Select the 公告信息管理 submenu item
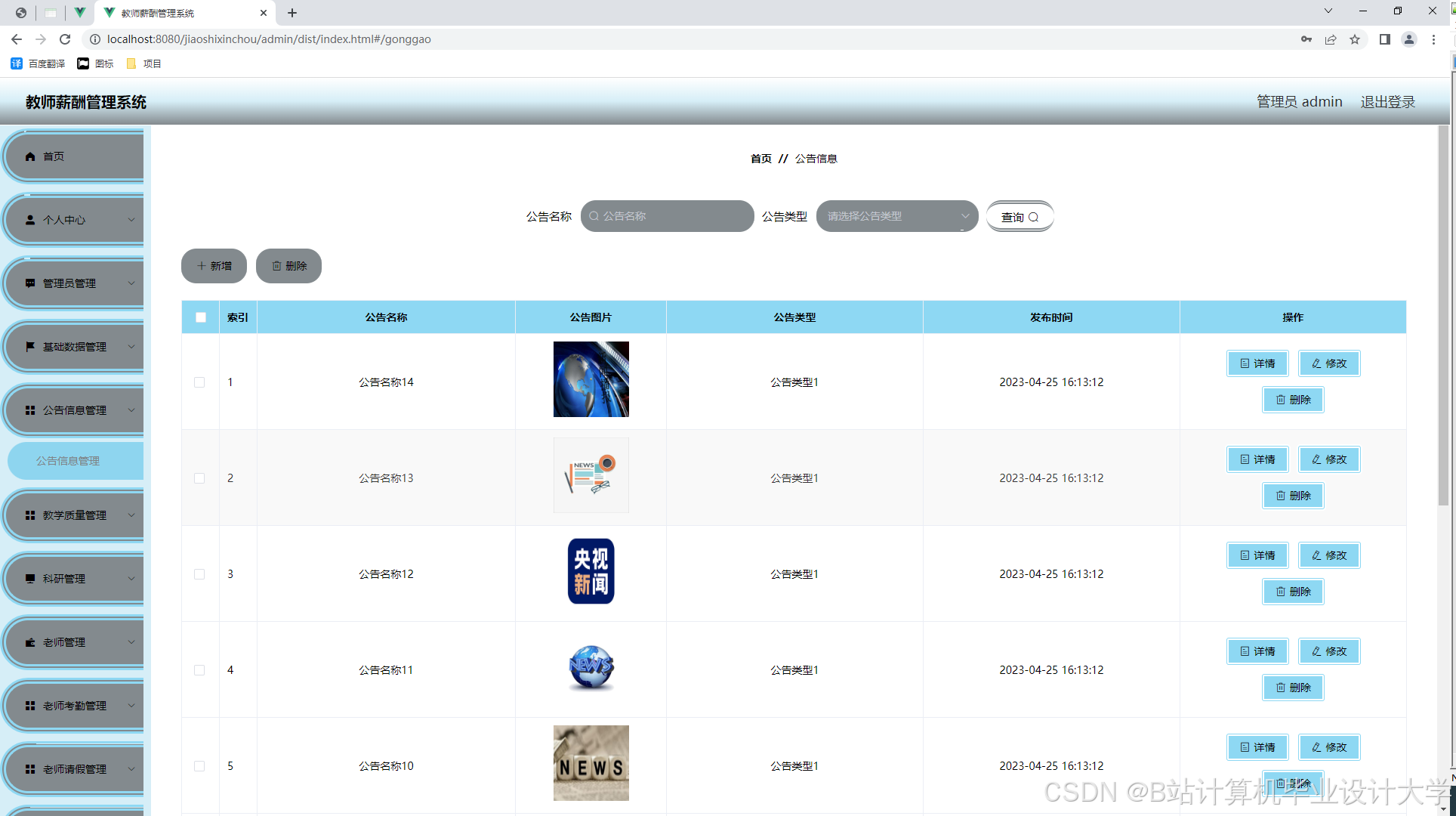Screen dimensions: 1456x816 pos(68,461)
